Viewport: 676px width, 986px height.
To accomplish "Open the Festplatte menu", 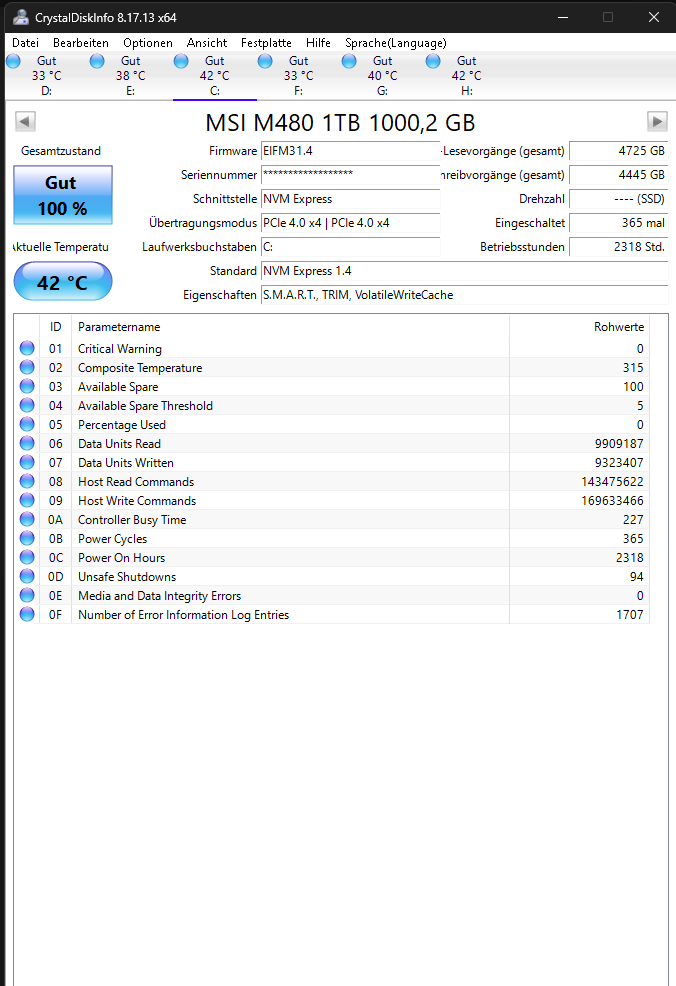I will tap(266, 43).
